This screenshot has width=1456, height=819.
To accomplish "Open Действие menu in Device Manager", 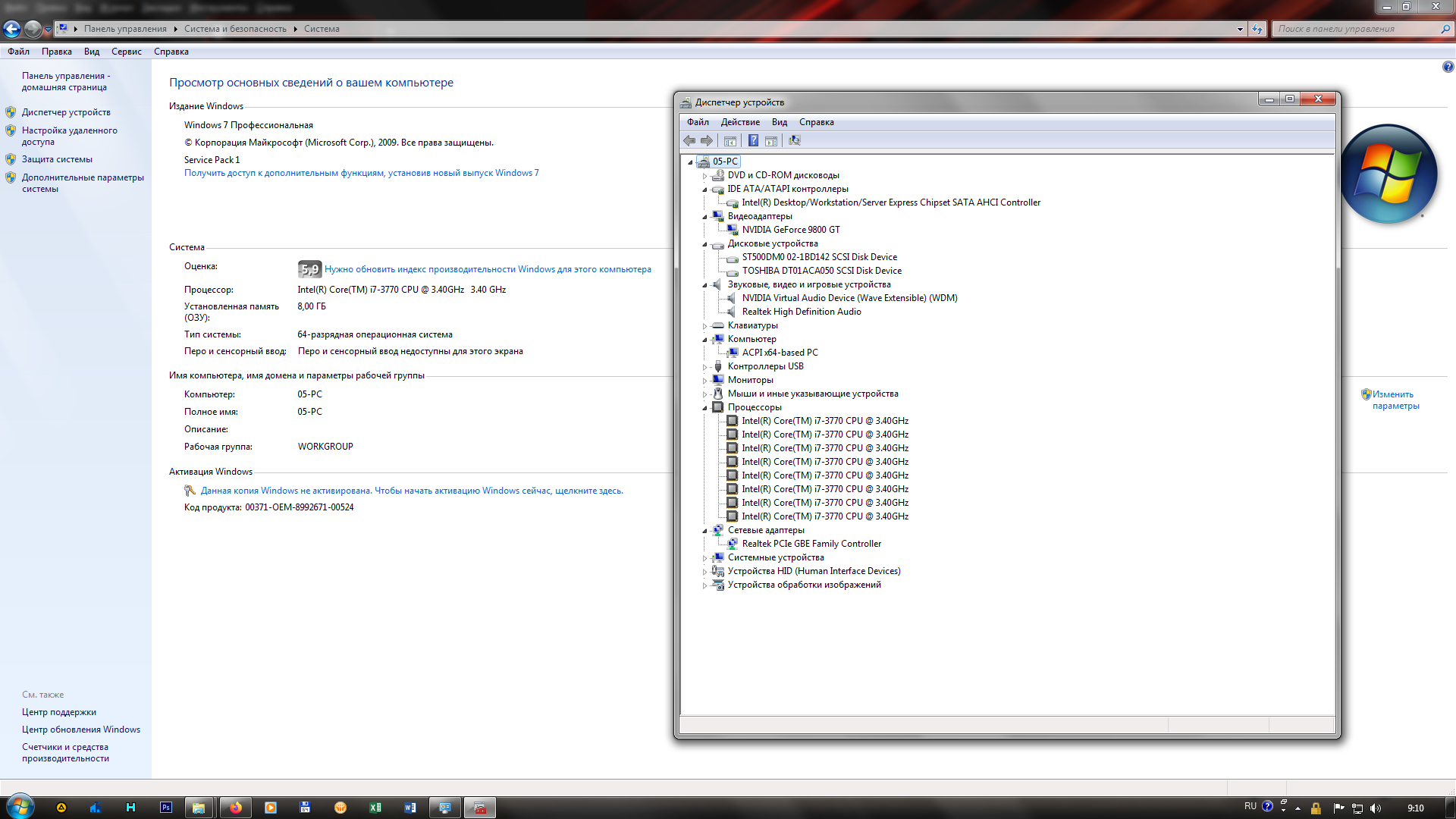I will coord(740,122).
